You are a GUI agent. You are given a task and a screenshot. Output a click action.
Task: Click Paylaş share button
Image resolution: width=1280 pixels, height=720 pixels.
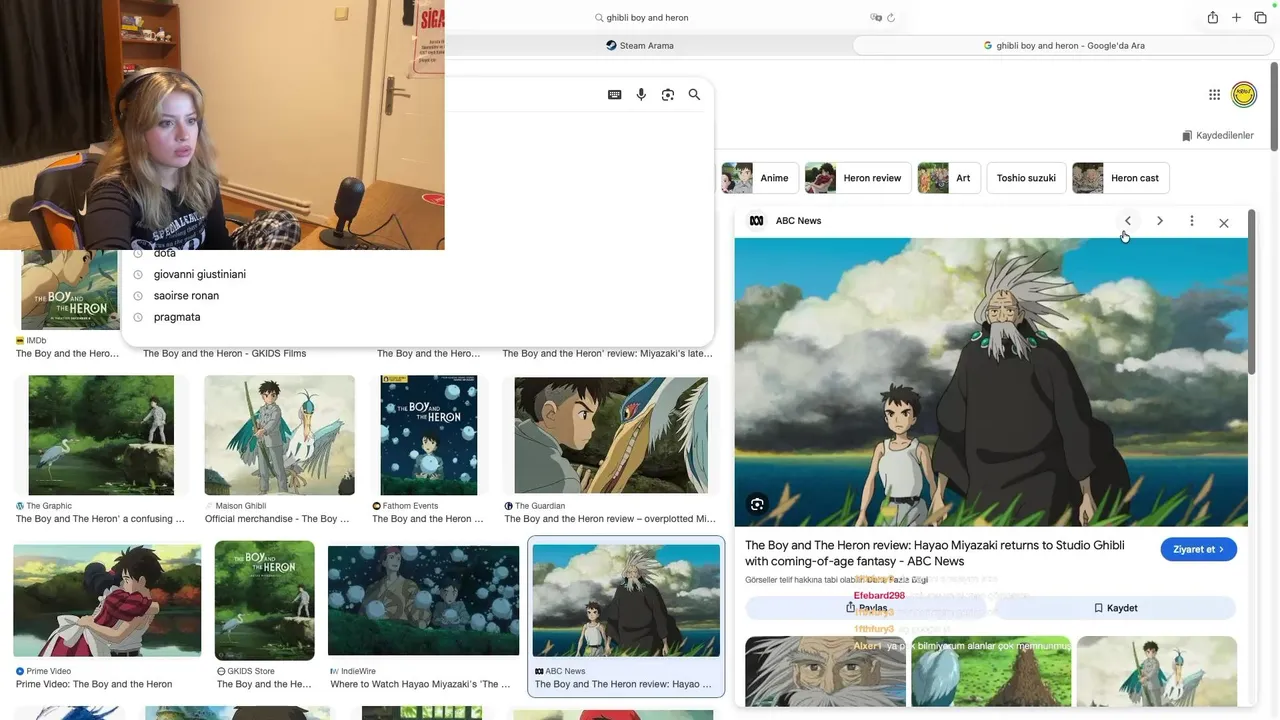866,608
